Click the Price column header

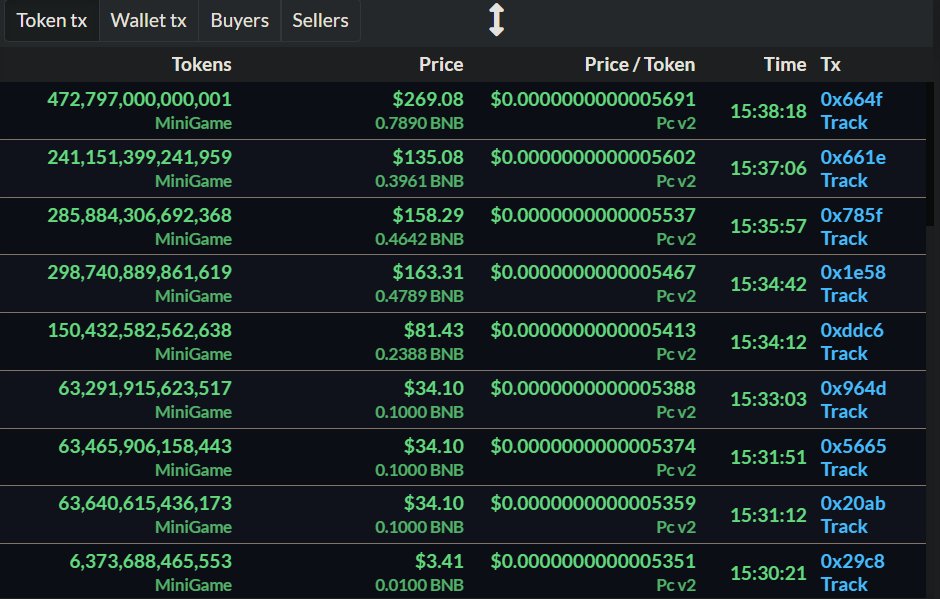pos(441,64)
